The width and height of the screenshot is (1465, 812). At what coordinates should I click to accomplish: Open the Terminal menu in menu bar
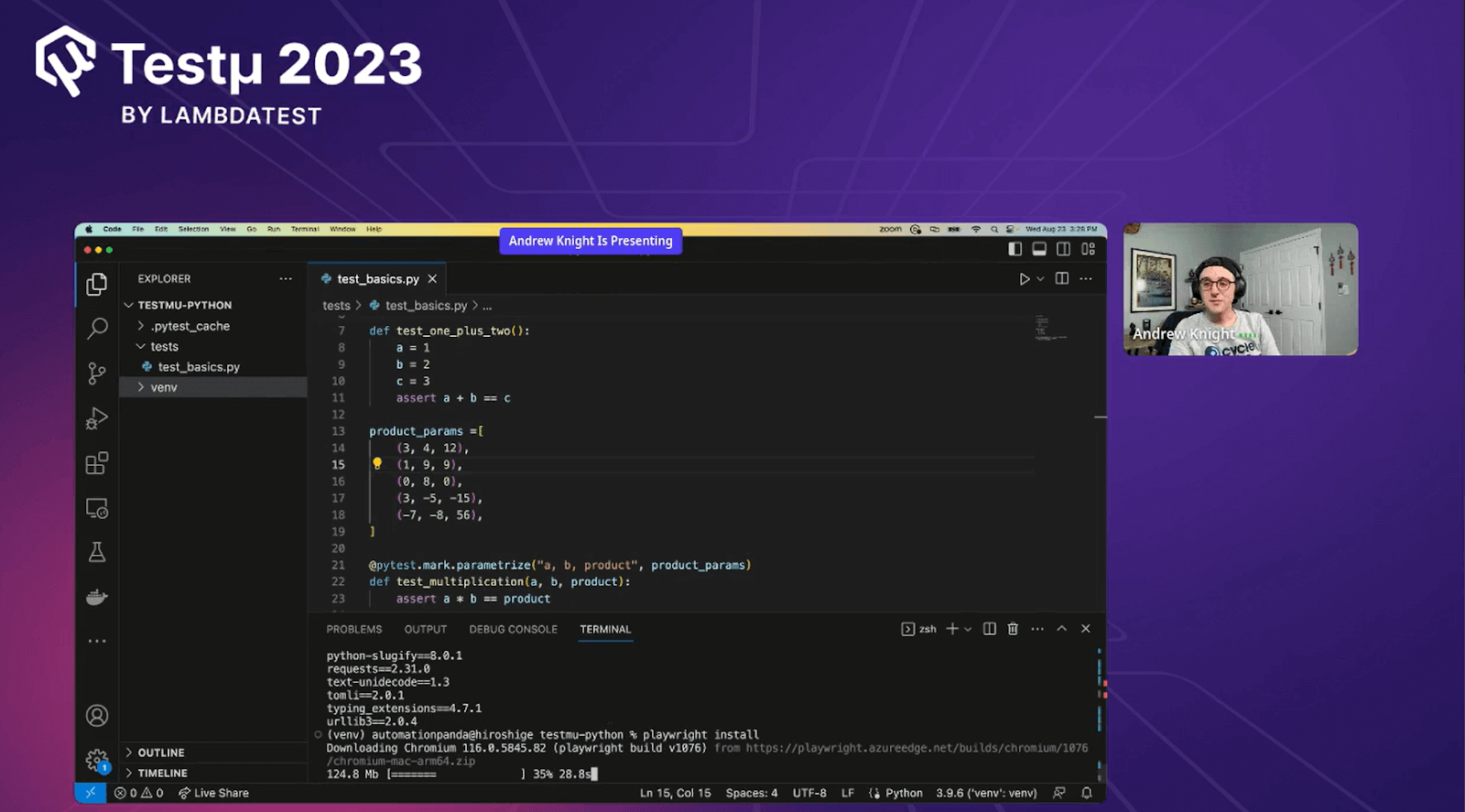305,229
